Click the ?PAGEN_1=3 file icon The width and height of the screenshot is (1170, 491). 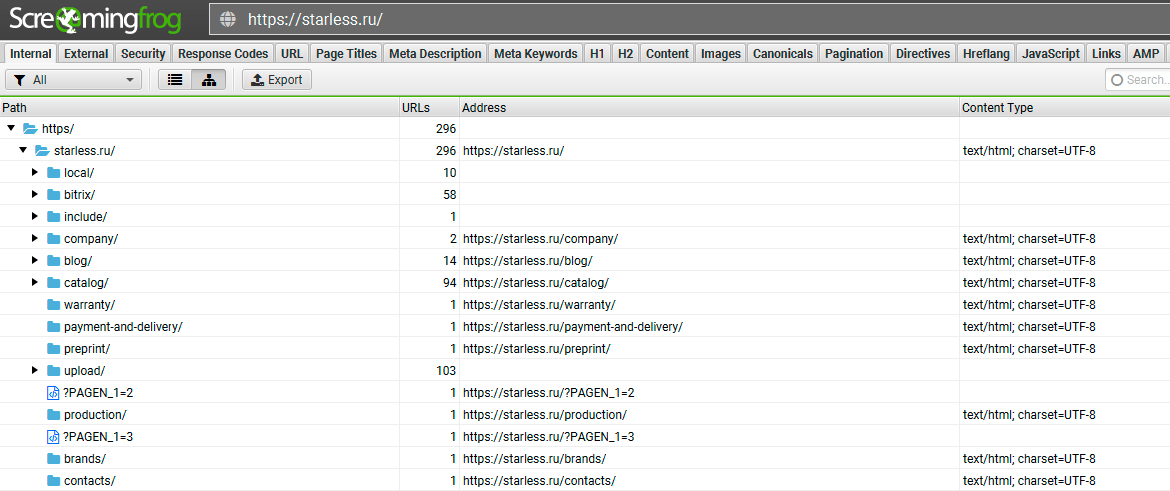[54, 437]
